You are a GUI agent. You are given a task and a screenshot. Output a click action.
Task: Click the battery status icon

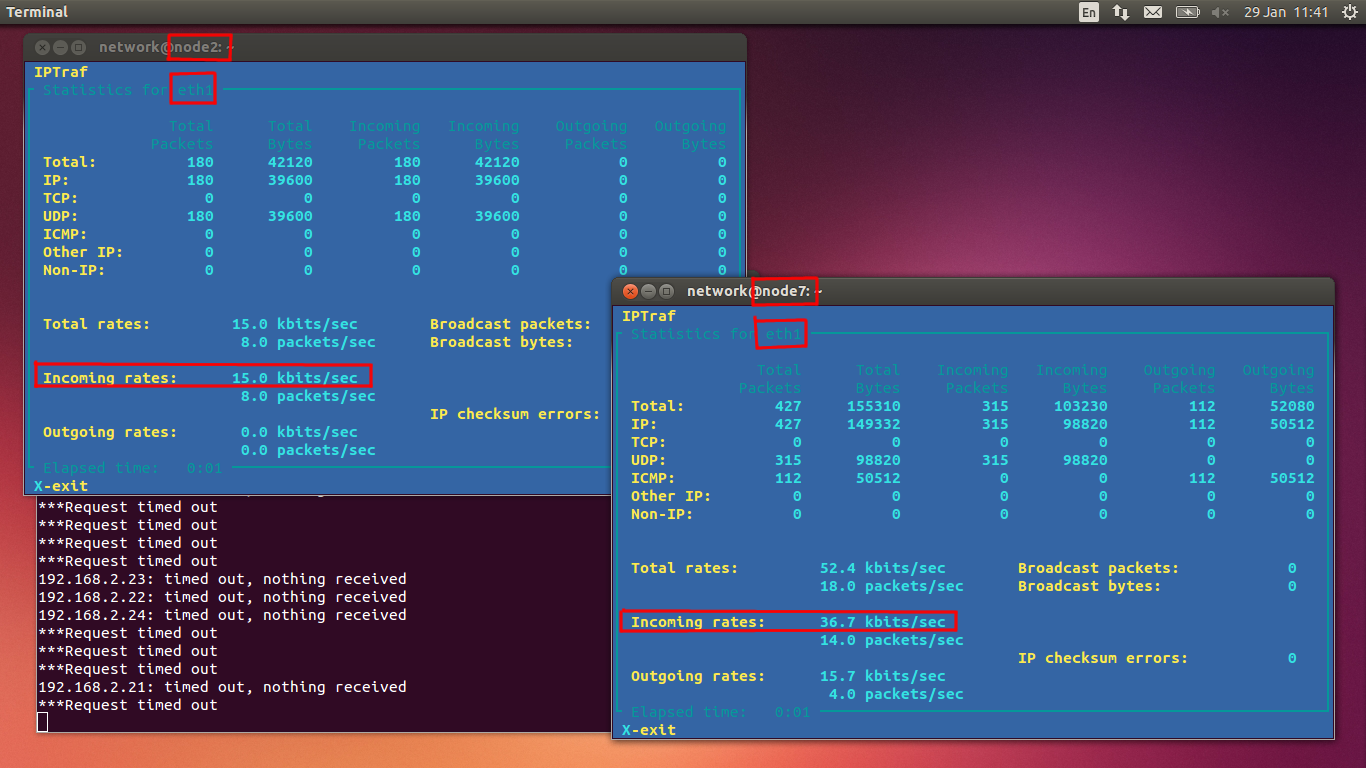click(x=1187, y=12)
